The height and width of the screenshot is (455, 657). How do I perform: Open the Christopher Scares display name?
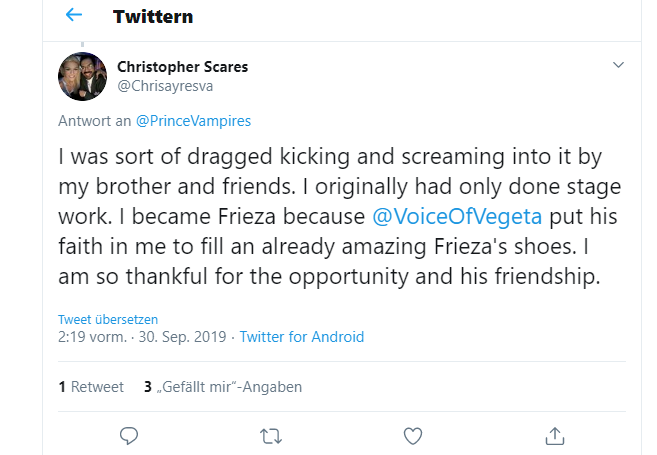[182, 67]
